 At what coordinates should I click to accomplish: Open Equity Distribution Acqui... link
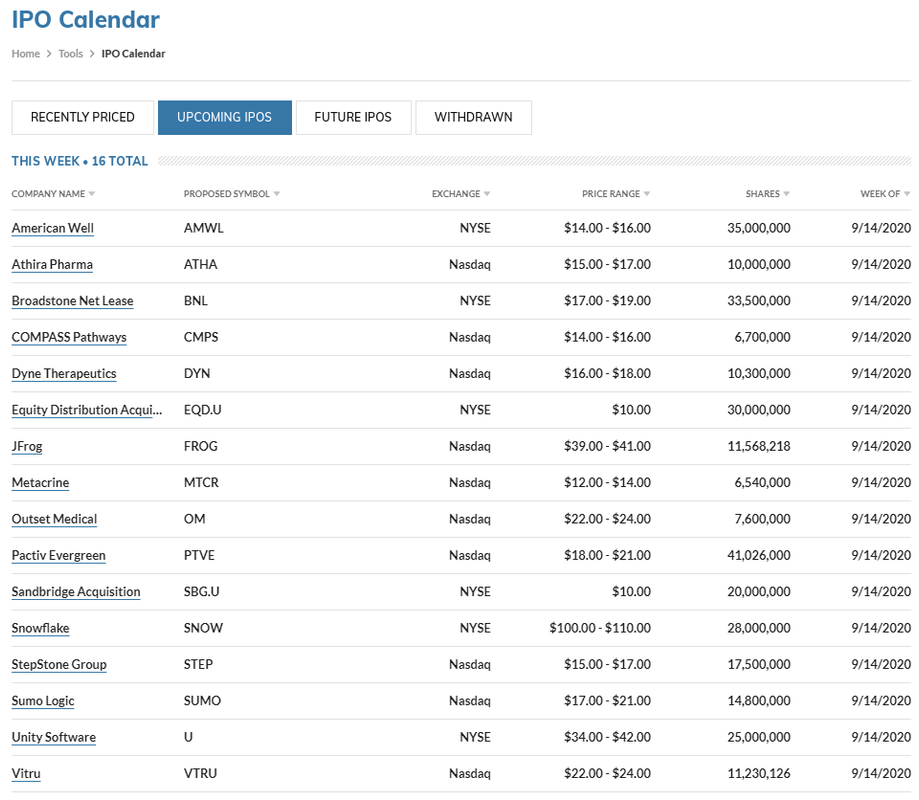(x=87, y=410)
